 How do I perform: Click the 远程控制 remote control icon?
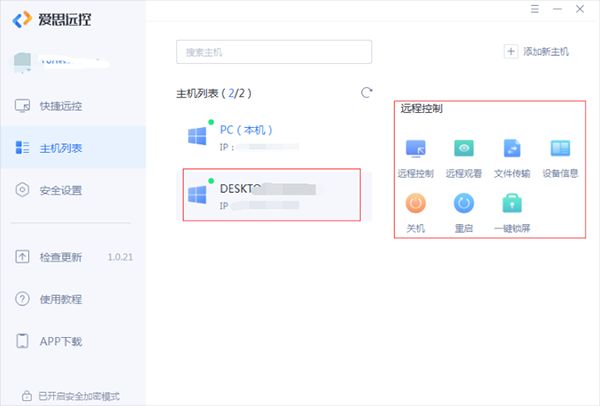click(415, 150)
